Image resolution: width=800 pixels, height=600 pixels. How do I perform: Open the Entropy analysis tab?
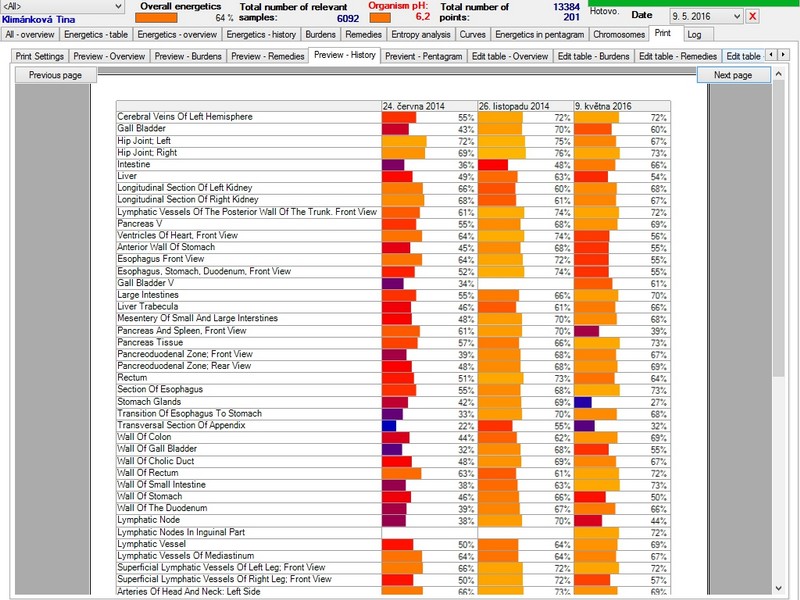point(420,35)
